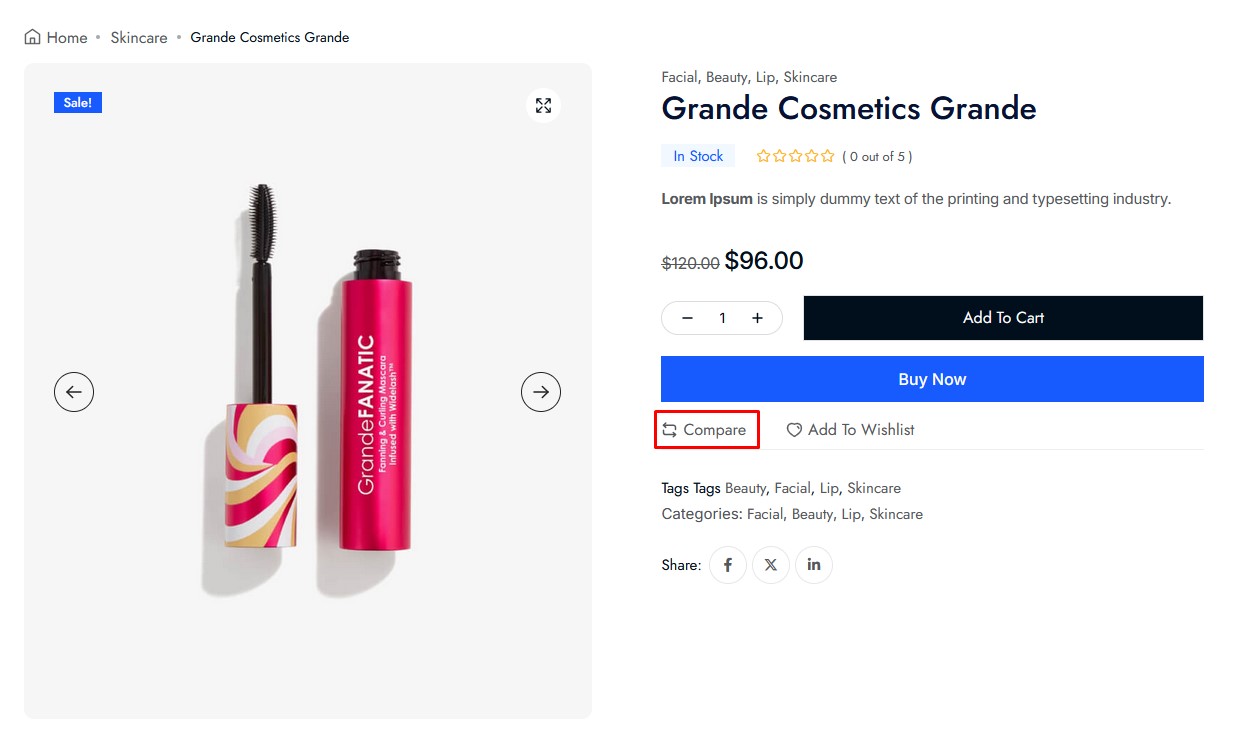
Task: Click the fullscreen expand image icon
Action: coord(543,106)
